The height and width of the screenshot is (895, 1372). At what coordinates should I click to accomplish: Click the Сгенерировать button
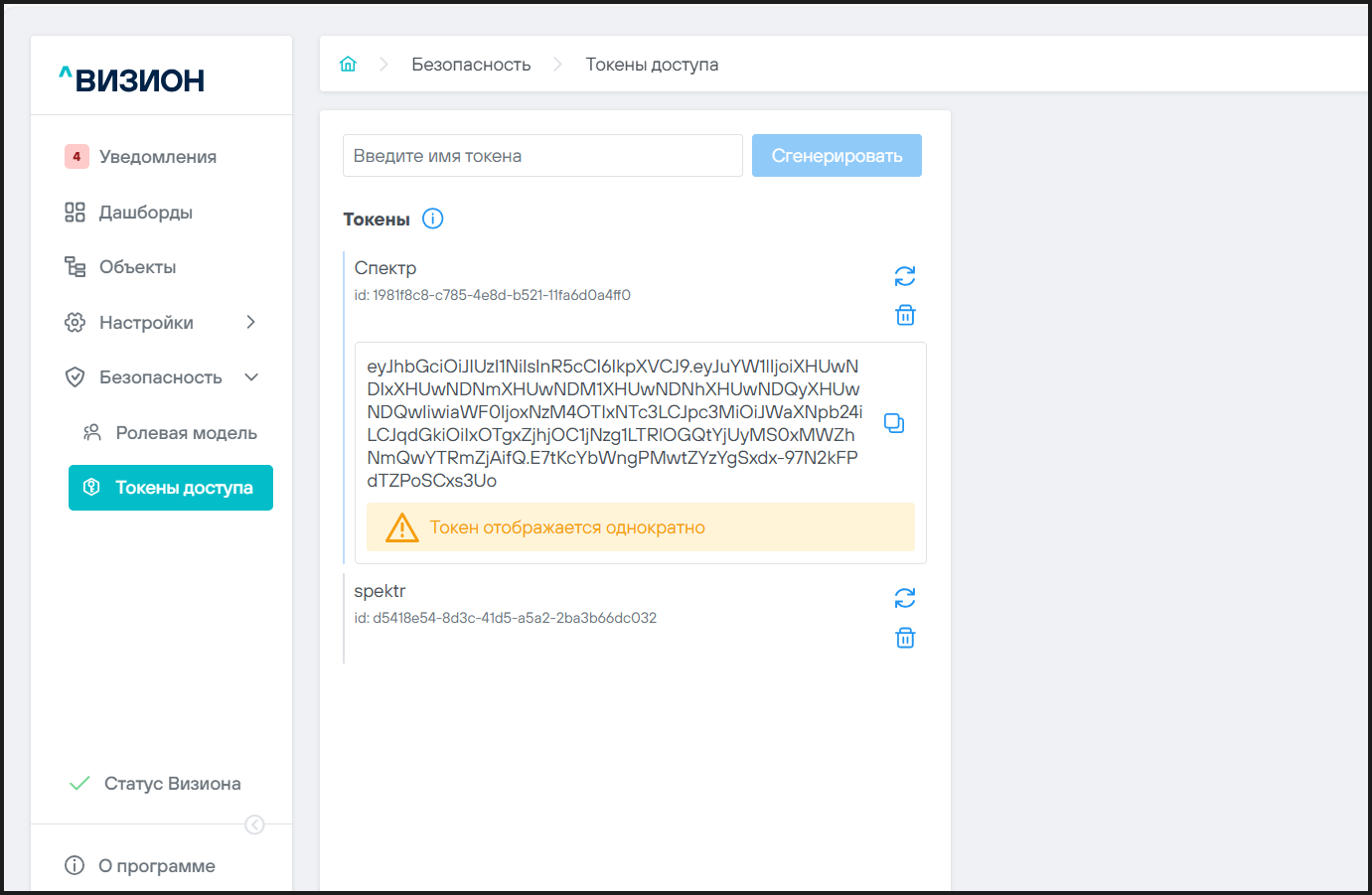837,156
